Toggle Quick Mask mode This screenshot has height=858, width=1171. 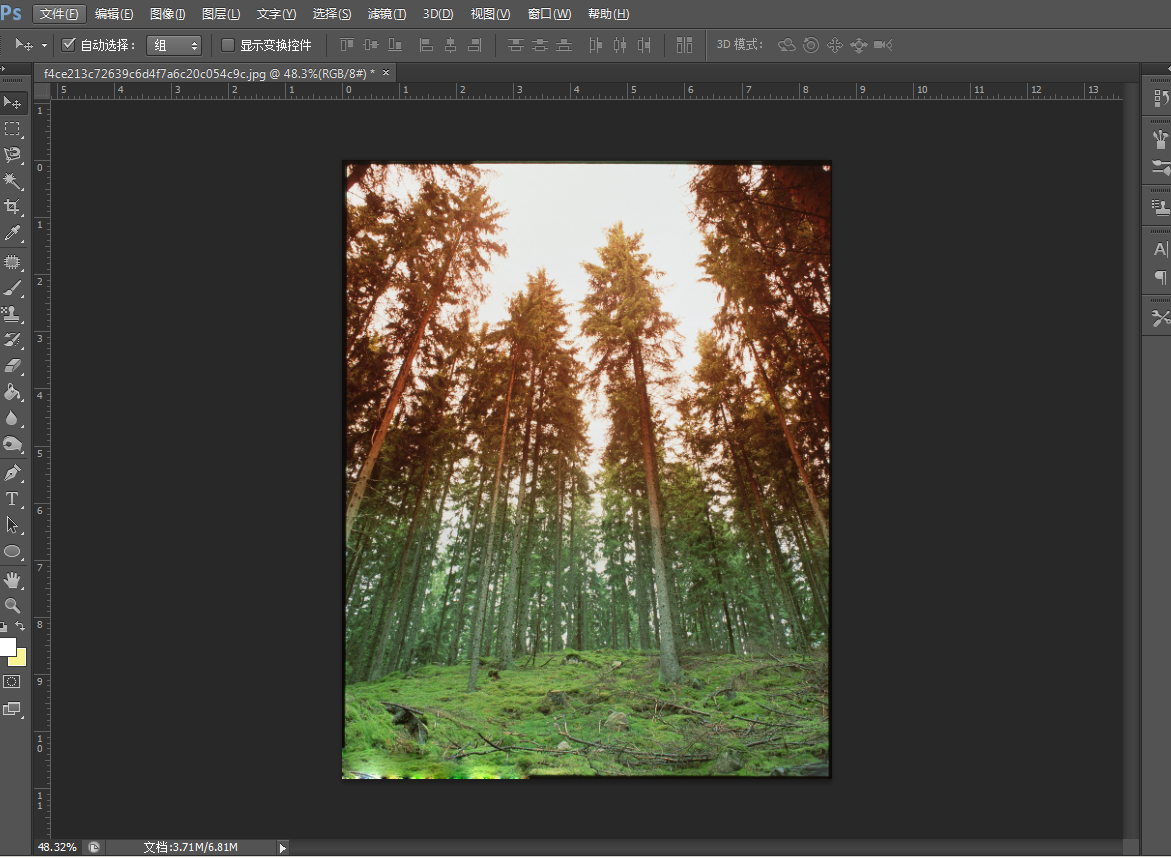(x=12, y=682)
